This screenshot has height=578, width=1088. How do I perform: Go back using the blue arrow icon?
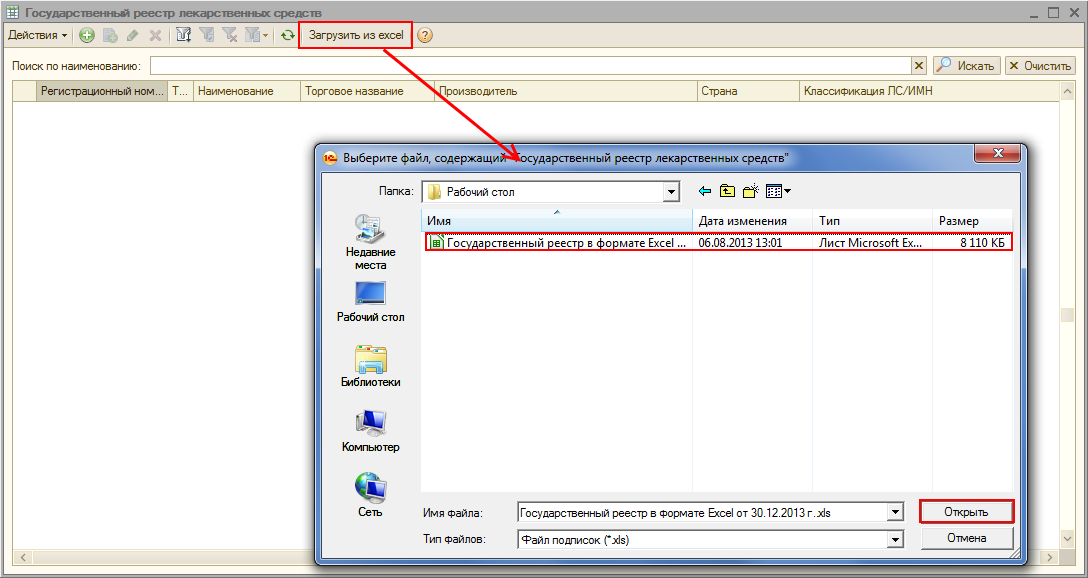point(705,191)
